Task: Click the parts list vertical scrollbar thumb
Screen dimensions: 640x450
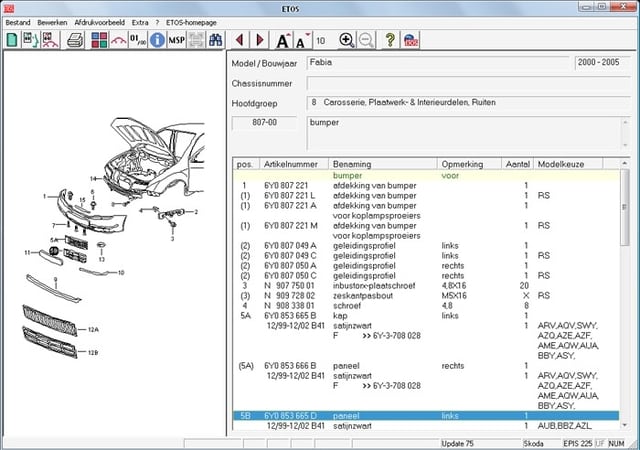Action: 624,207
